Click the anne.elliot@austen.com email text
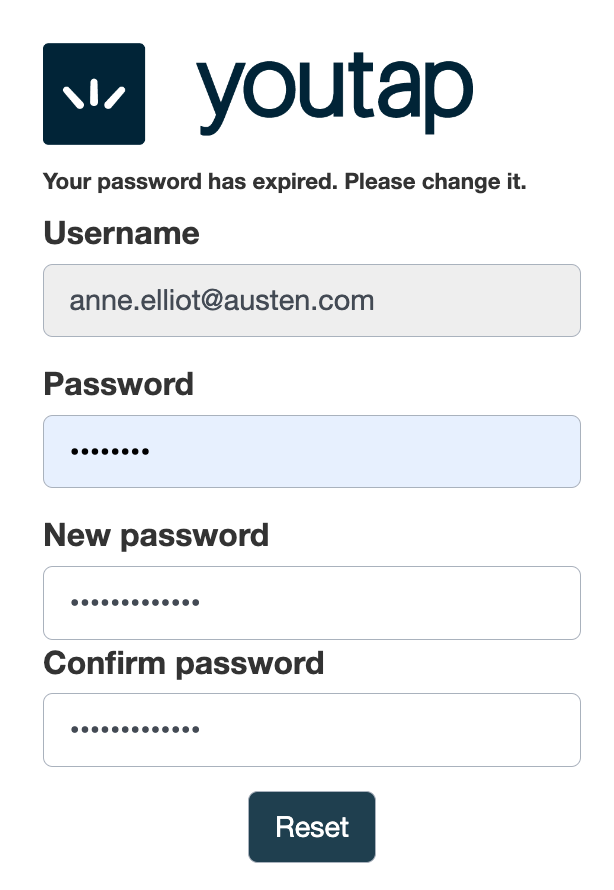 click(x=221, y=300)
